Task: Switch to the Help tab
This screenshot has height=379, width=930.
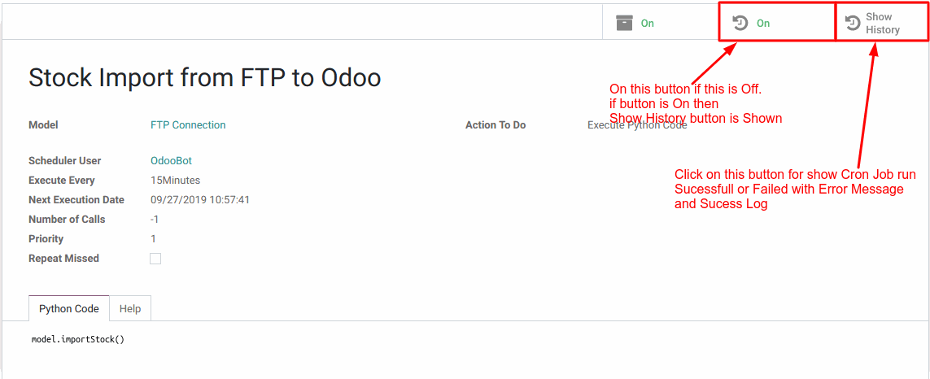Action: [130, 308]
